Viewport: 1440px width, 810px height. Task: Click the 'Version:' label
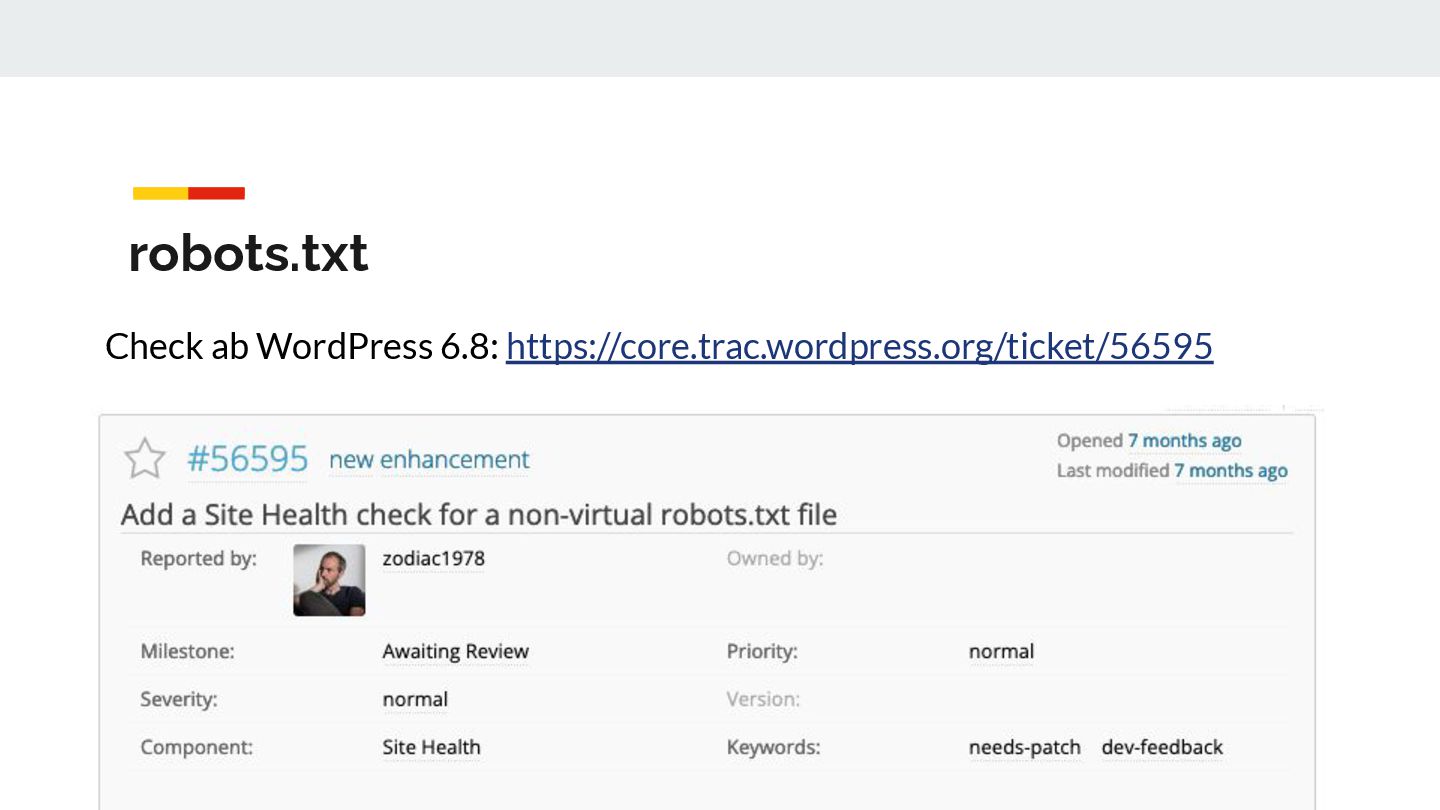(x=763, y=700)
